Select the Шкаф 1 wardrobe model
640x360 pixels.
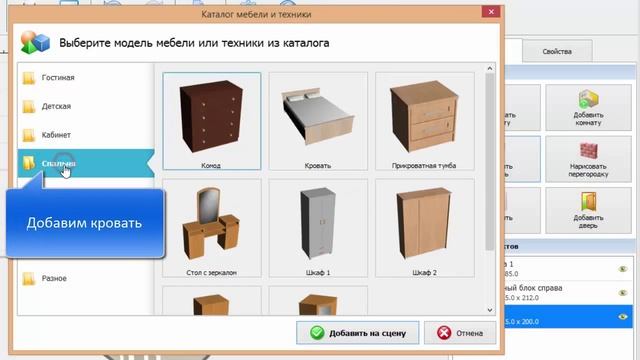click(318, 228)
